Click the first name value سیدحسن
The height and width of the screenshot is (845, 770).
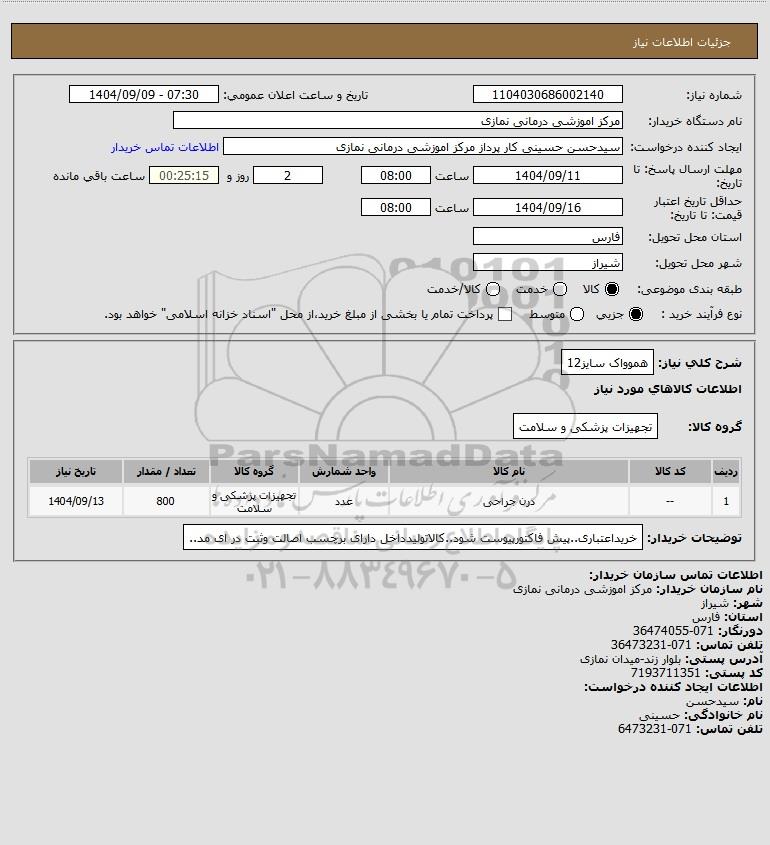(x=712, y=701)
